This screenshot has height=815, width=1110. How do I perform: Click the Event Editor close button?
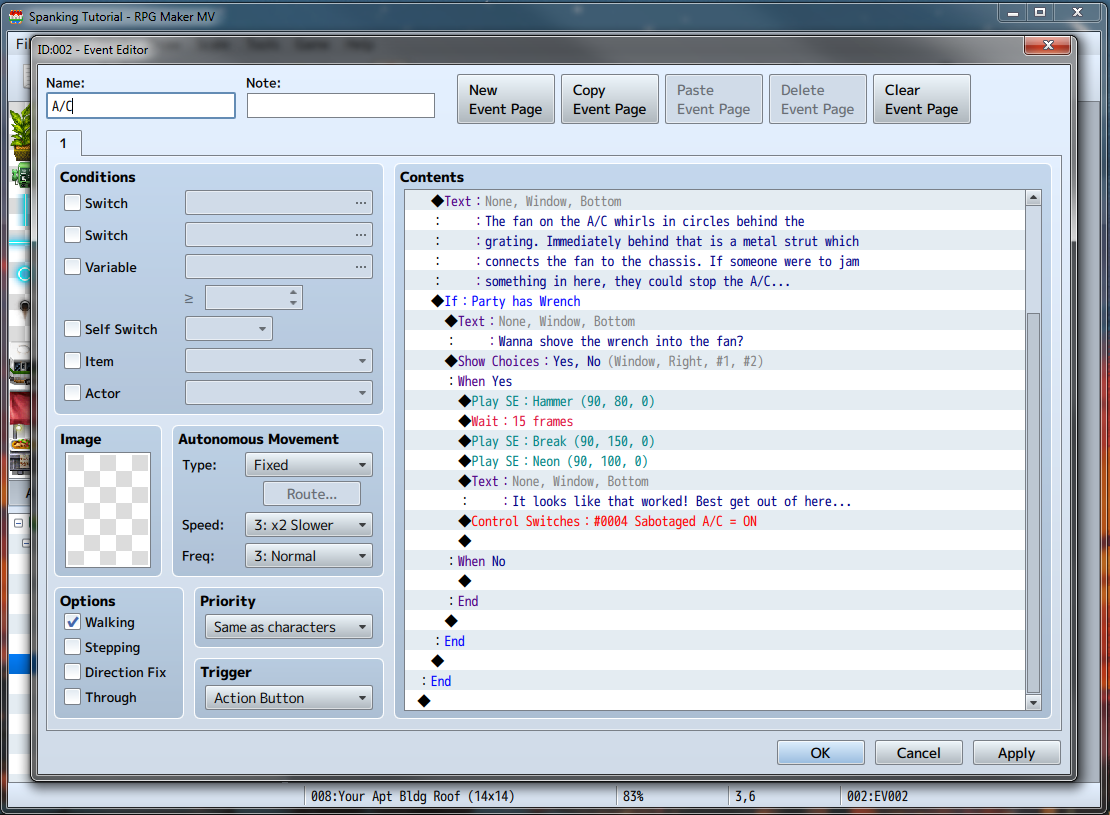click(1048, 45)
